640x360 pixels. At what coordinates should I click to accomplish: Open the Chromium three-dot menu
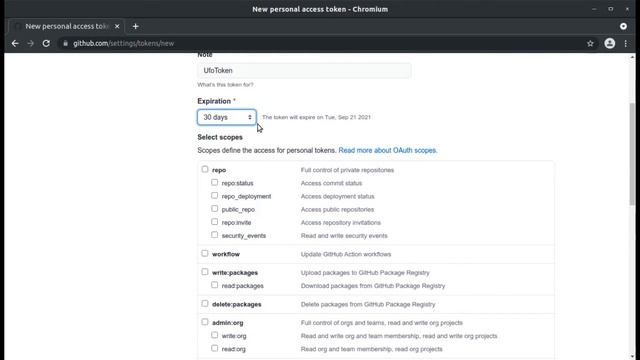click(x=626, y=43)
